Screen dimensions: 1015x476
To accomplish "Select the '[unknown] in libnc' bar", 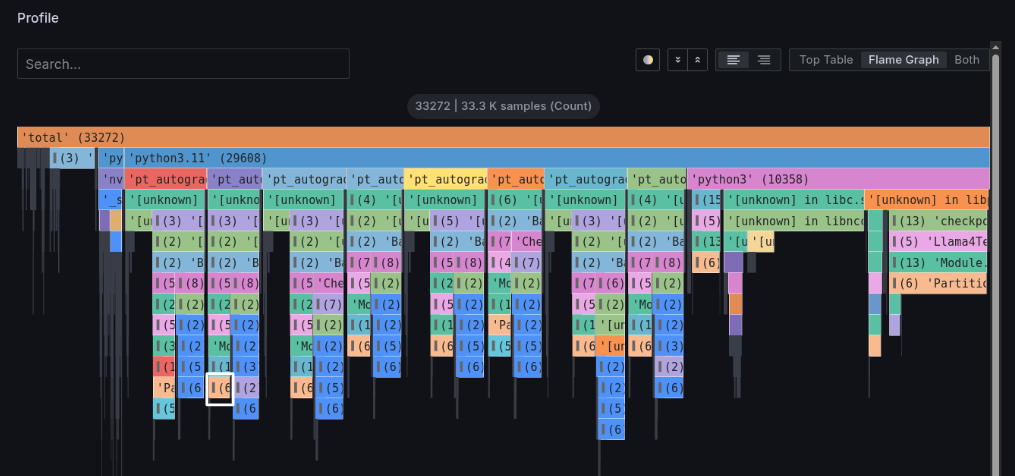I will [x=794, y=220].
